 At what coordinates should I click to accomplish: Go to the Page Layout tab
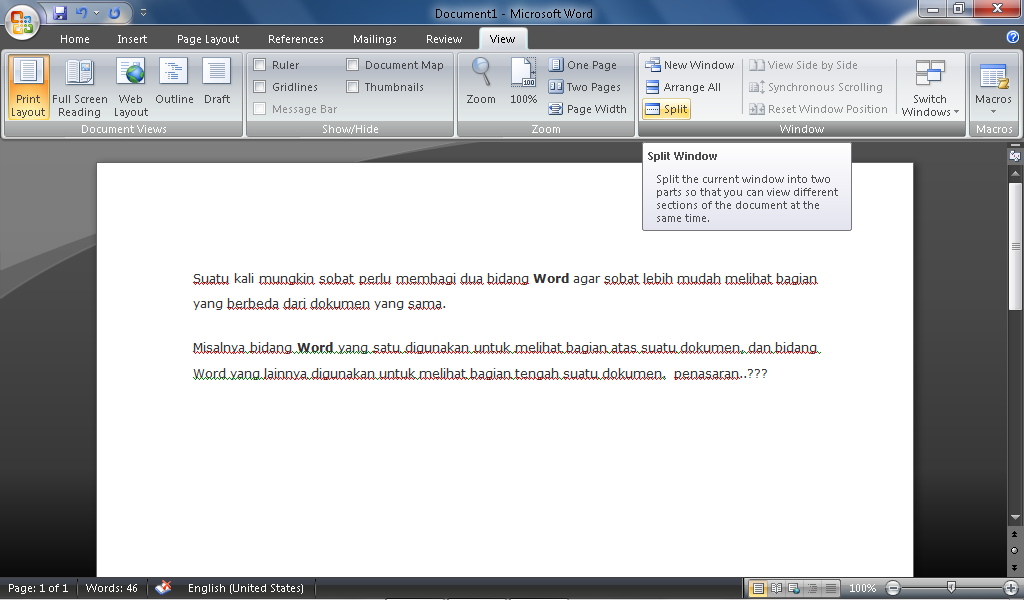[x=208, y=39]
